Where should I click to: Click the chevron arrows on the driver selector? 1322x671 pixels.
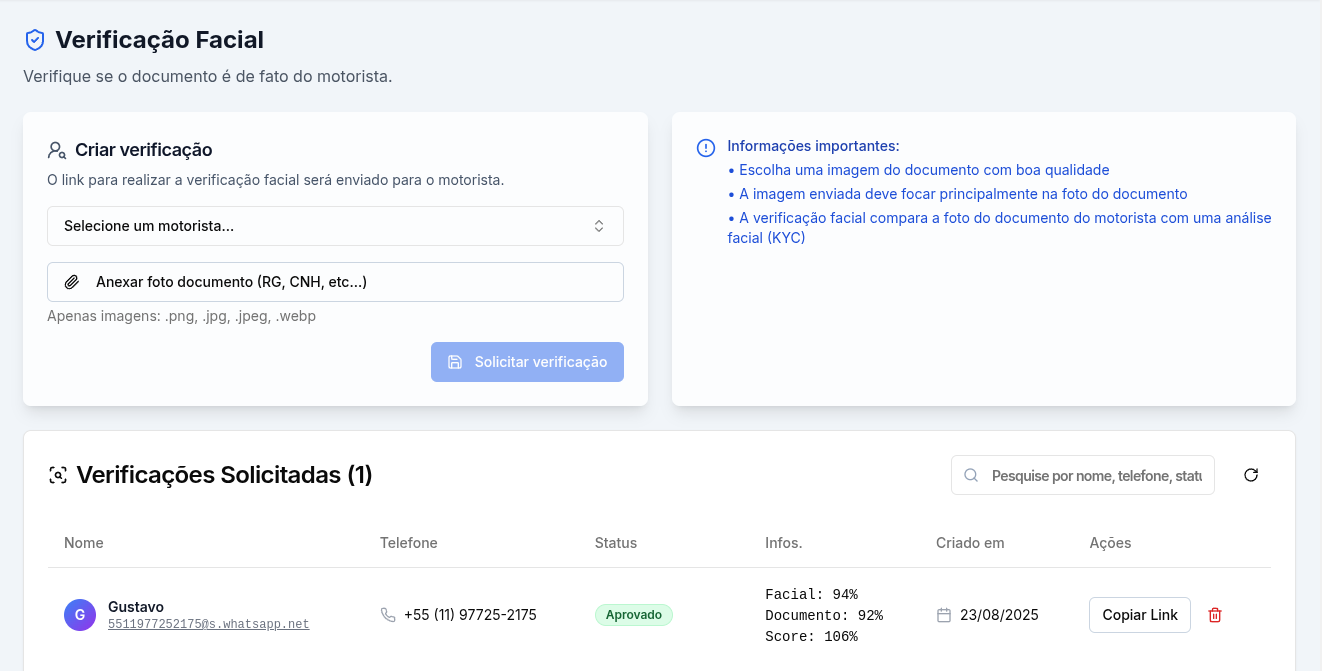click(599, 226)
